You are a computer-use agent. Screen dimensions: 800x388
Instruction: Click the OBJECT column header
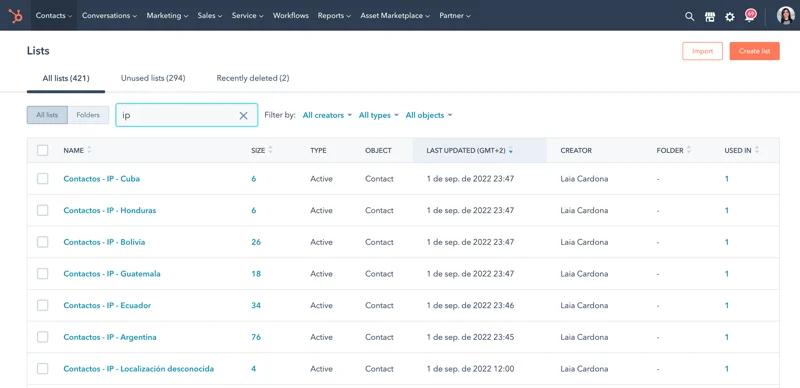378,151
